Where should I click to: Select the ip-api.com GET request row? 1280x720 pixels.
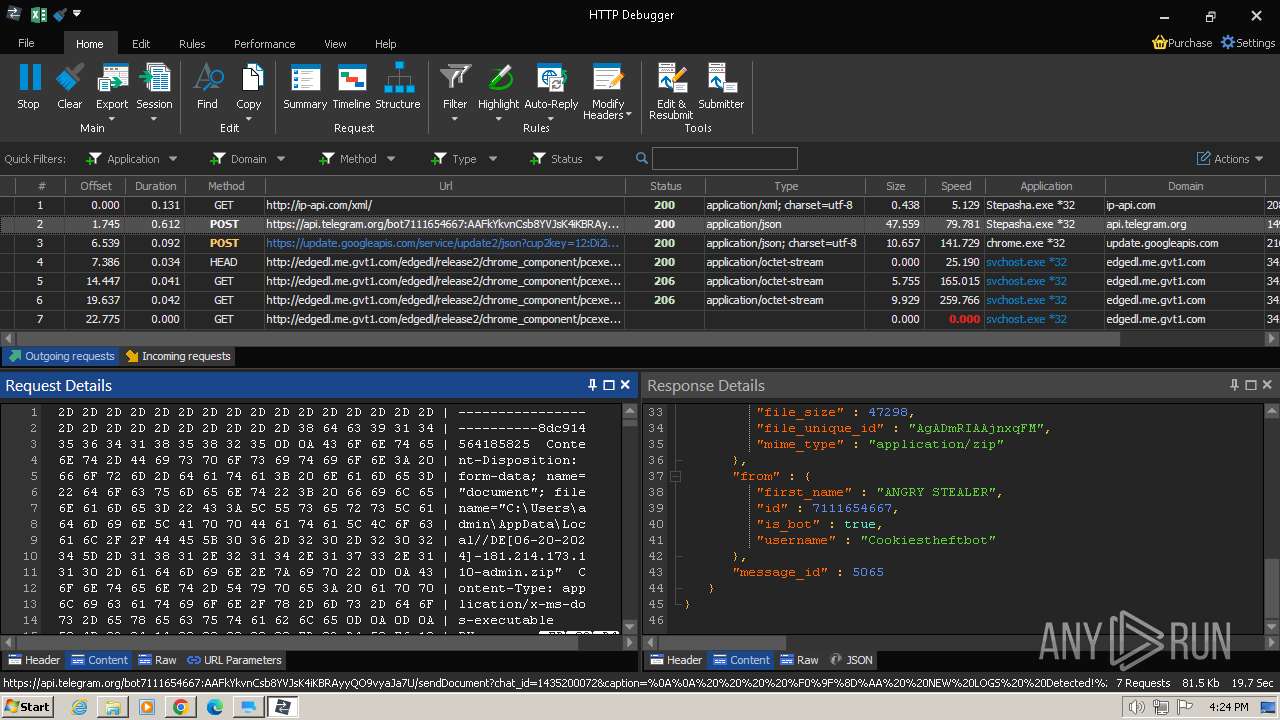click(x=640, y=205)
